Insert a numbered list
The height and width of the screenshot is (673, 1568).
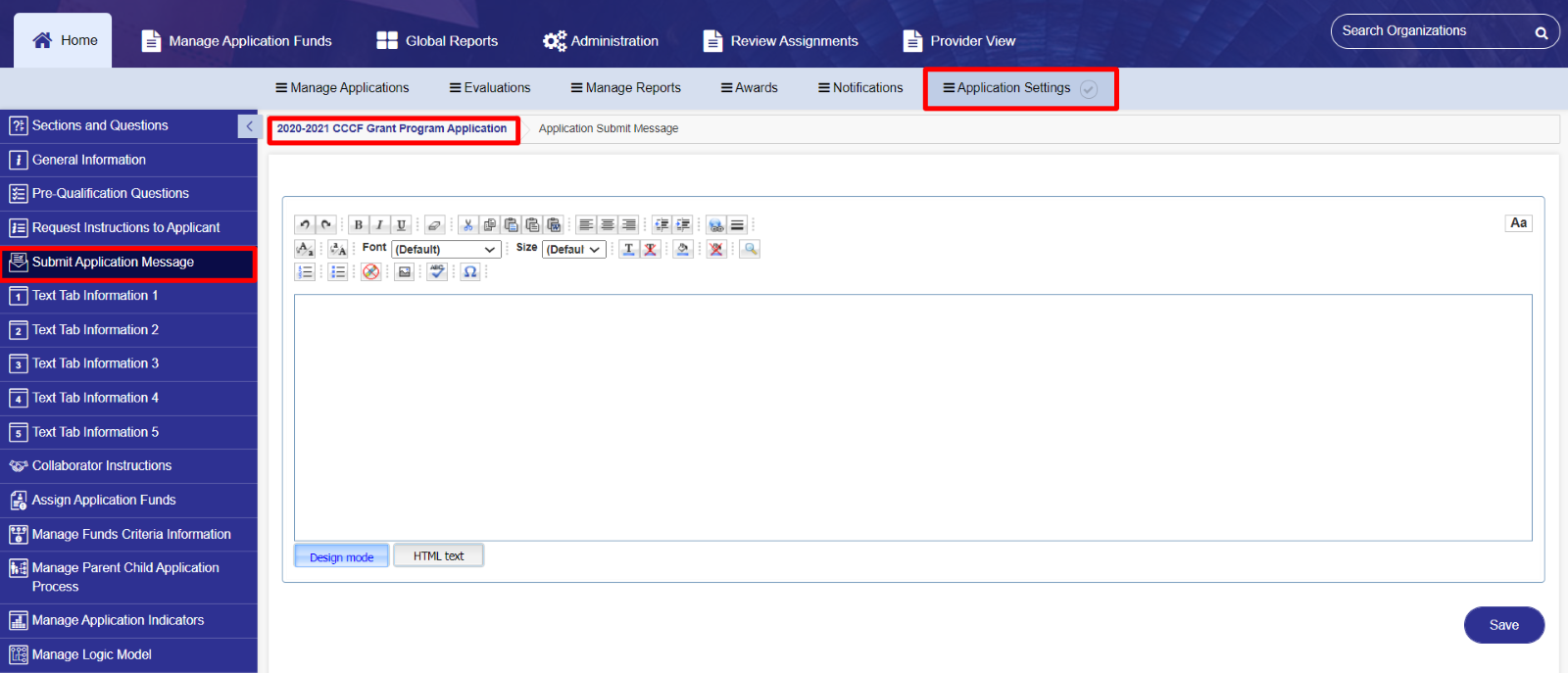305,271
